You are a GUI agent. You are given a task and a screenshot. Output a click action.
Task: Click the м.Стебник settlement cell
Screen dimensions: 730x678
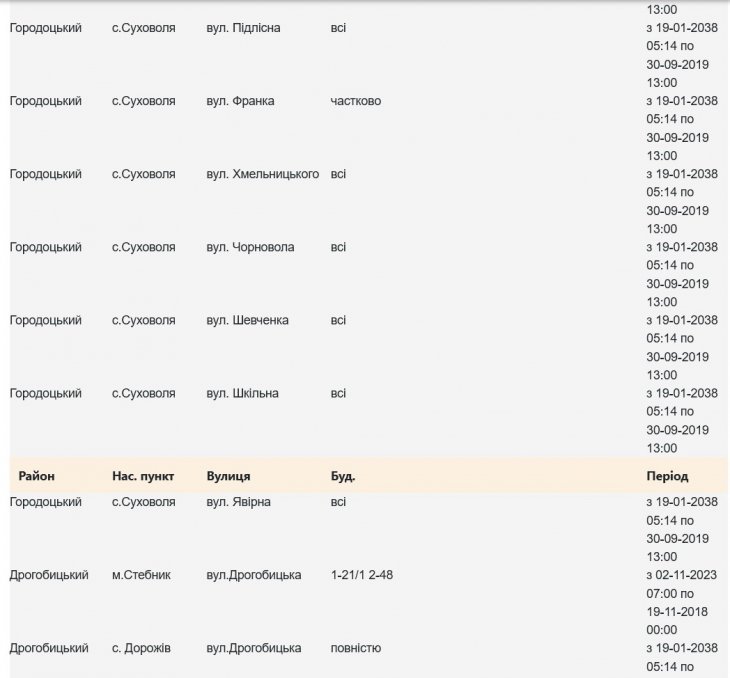pyautogui.click(x=141, y=575)
